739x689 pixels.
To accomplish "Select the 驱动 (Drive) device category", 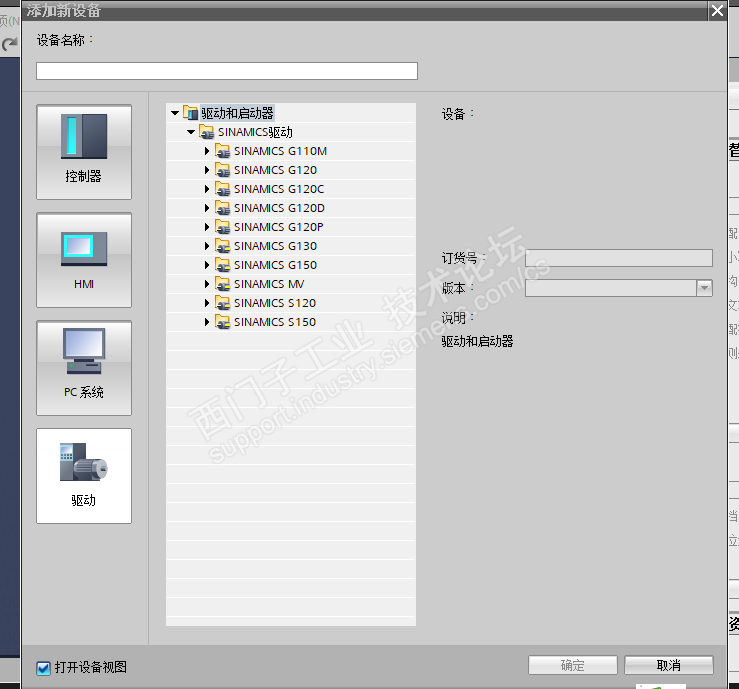I will tap(84, 476).
